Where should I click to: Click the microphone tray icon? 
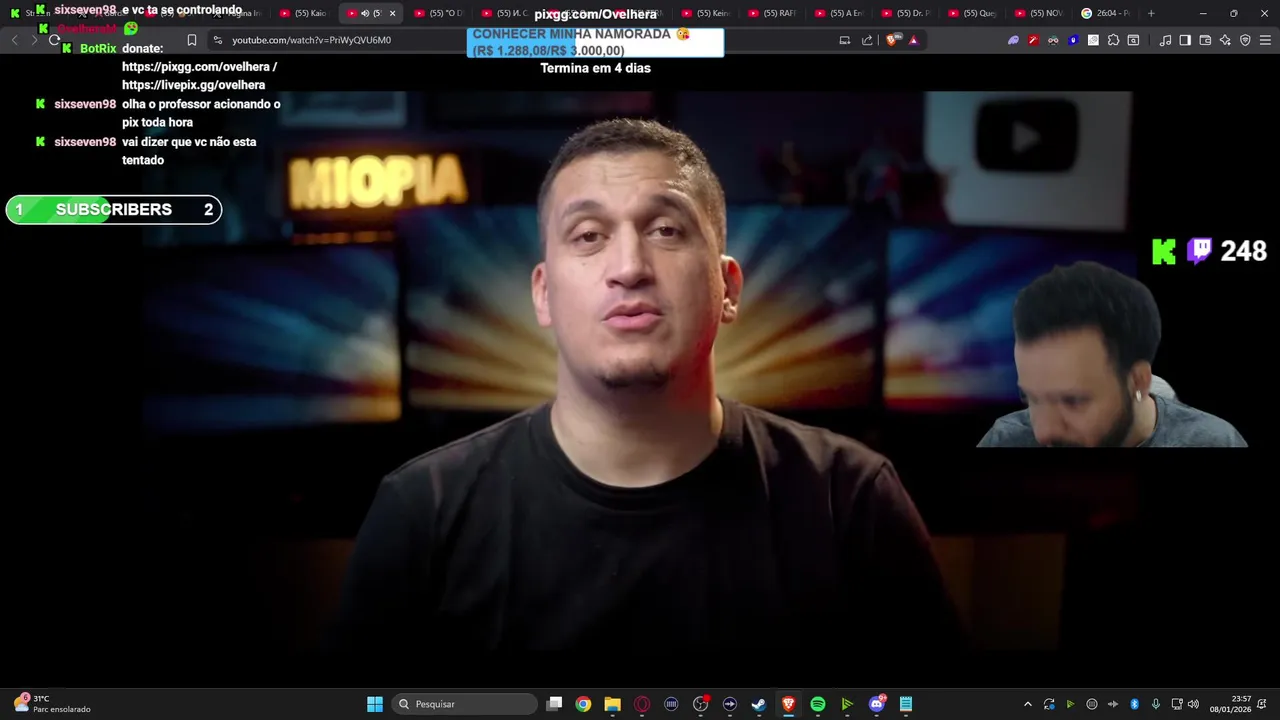(x=1155, y=704)
